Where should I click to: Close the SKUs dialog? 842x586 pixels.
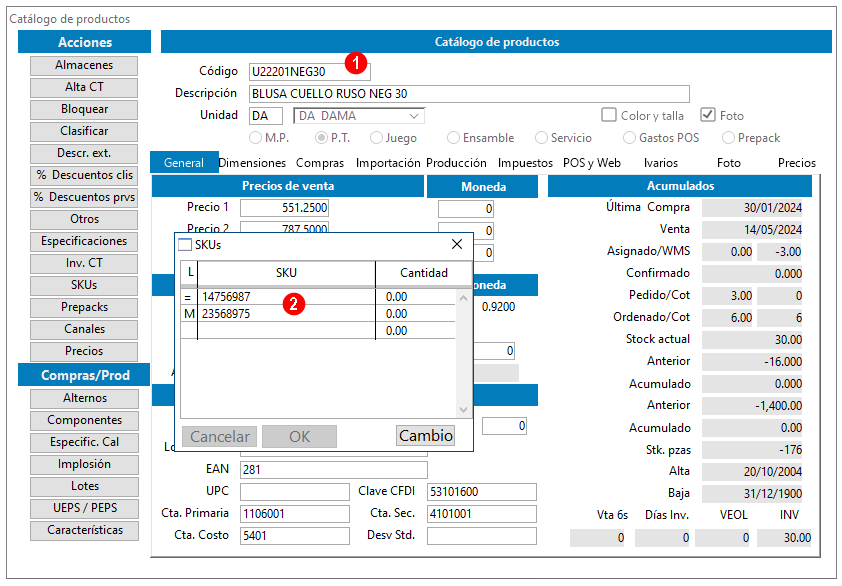[457, 244]
